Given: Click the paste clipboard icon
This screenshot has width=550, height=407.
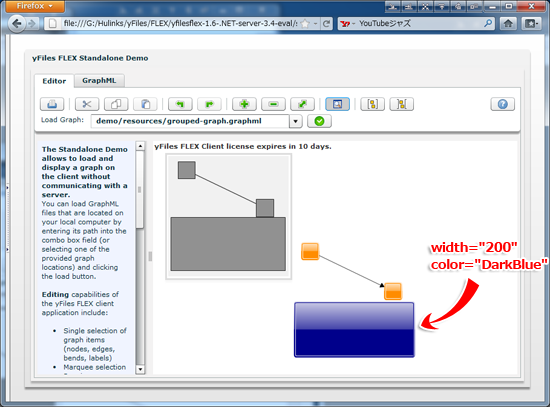Looking at the screenshot, I should pyautogui.click(x=145, y=104).
